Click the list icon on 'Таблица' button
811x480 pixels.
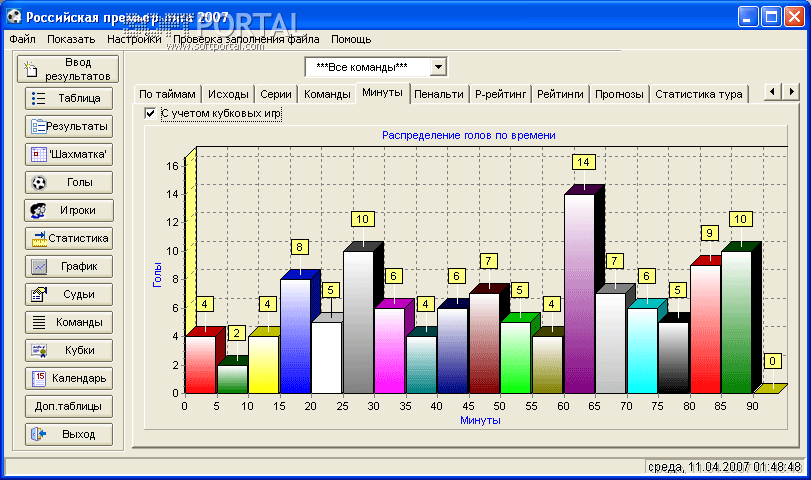click(38, 98)
